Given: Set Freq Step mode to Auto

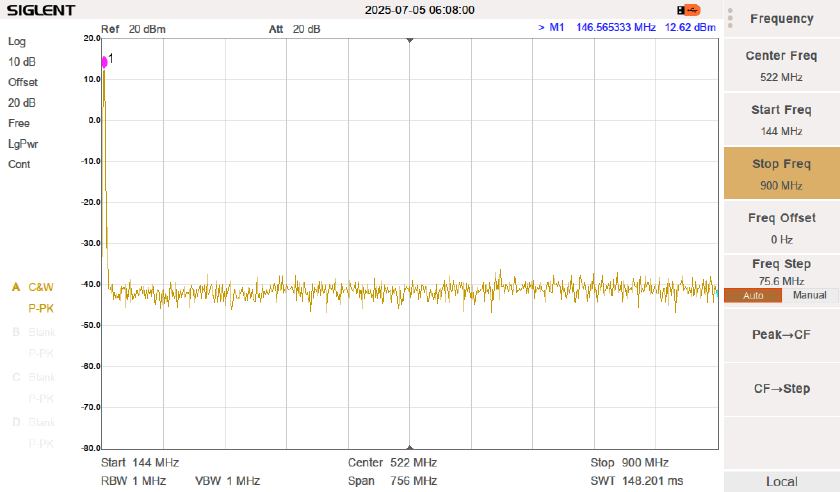Looking at the screenshot, I should tap(753, 296).
